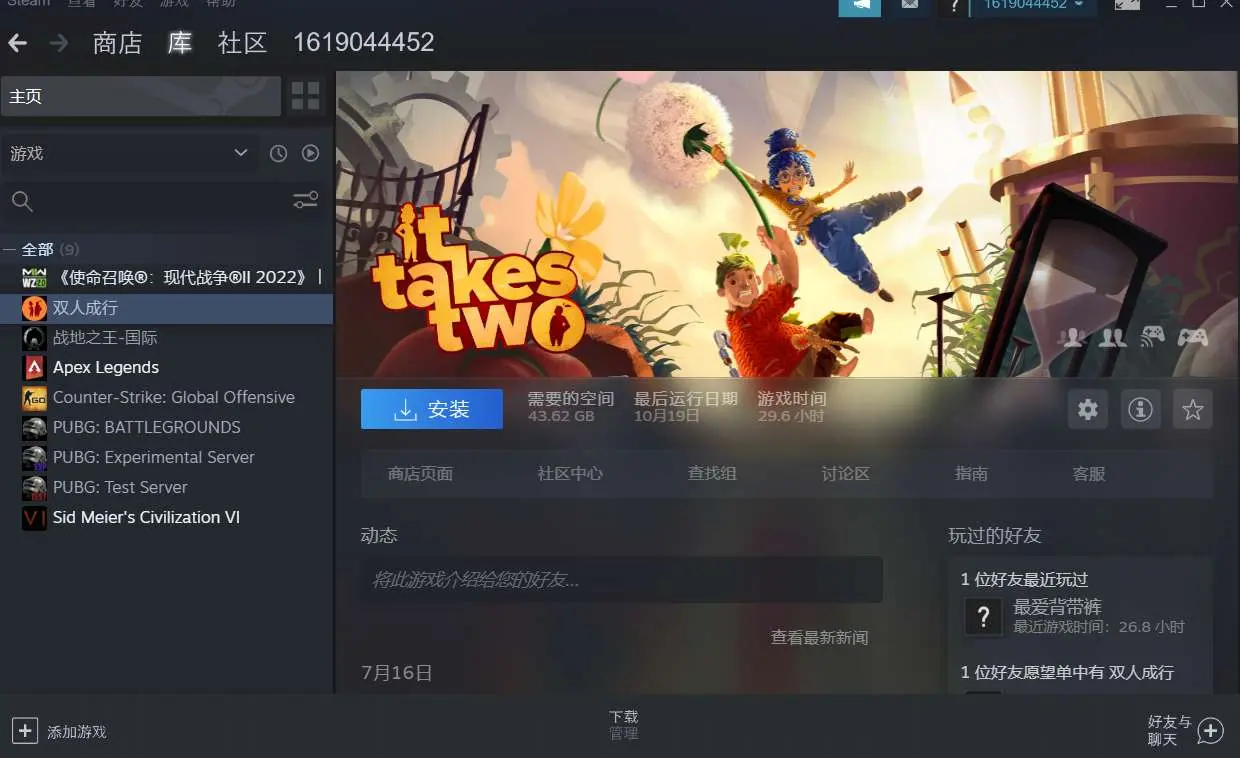
Task: Click 1 位好友愿望单中有 双人成行 heading
Action: (1067, 672)
